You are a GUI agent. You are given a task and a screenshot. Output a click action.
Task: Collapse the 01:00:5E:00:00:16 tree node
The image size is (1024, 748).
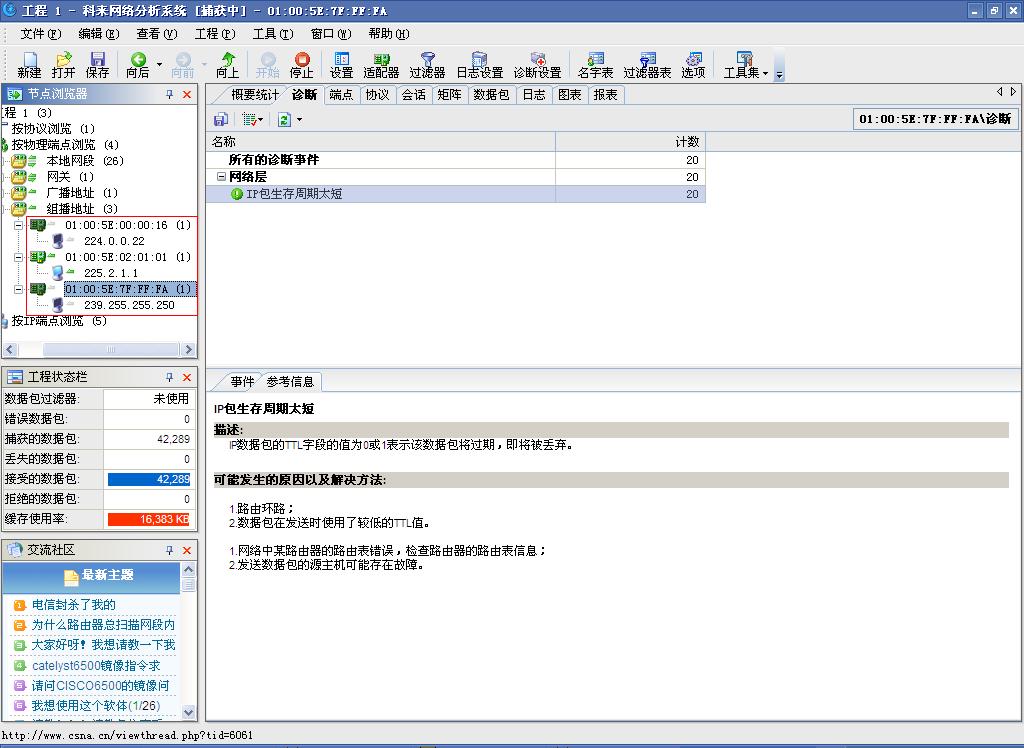pyautogui.click(x=18, y=225)
